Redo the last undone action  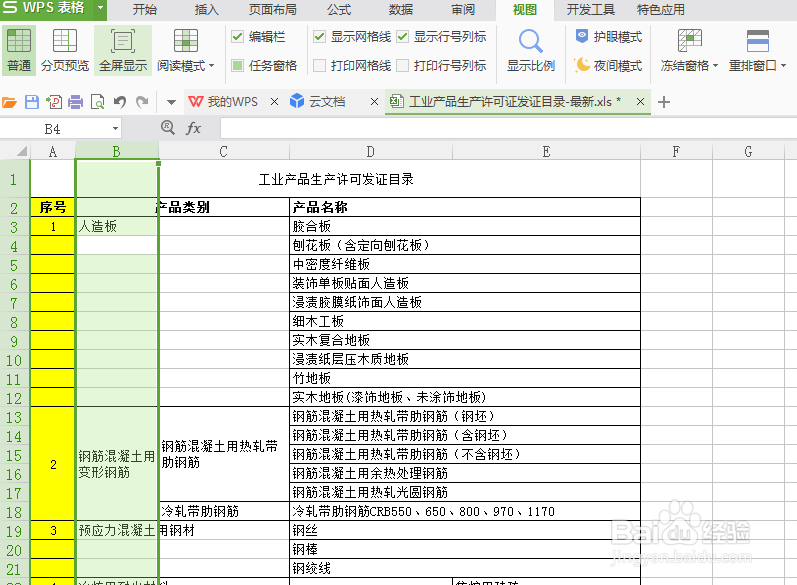(x=142, y=102)
